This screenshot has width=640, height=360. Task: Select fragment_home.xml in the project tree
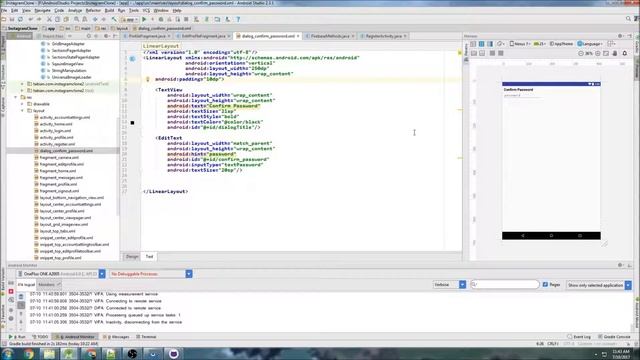coord(58,171)
